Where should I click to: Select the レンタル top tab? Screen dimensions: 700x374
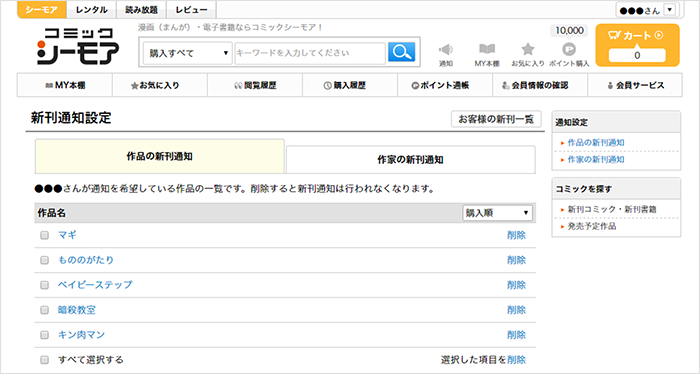[x=92, y=10]
